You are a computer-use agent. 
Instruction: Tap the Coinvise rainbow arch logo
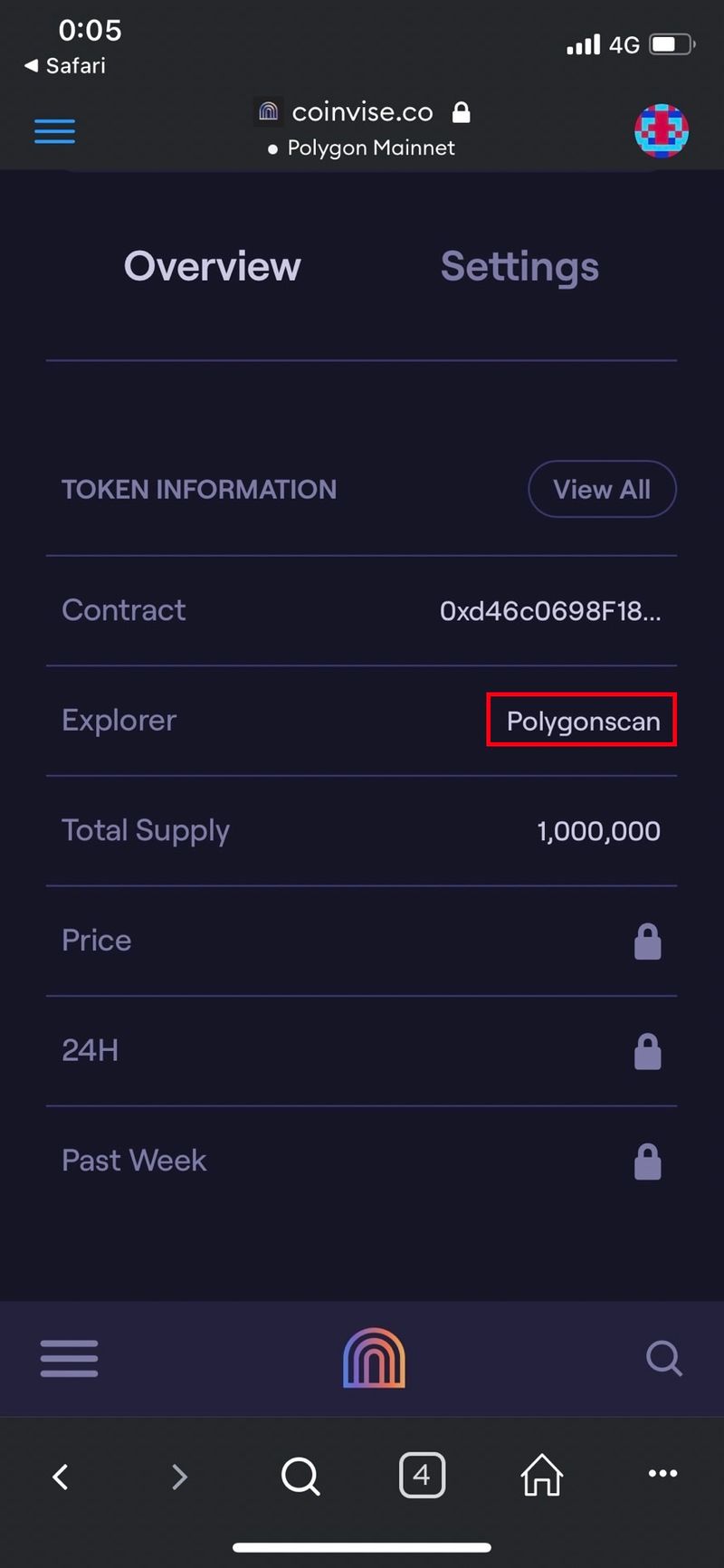point(374,1358)
